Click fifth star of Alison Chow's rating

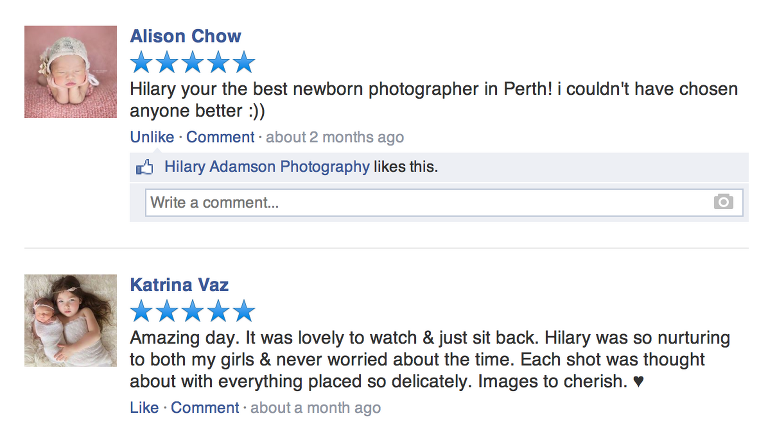(x=244, y=63)
